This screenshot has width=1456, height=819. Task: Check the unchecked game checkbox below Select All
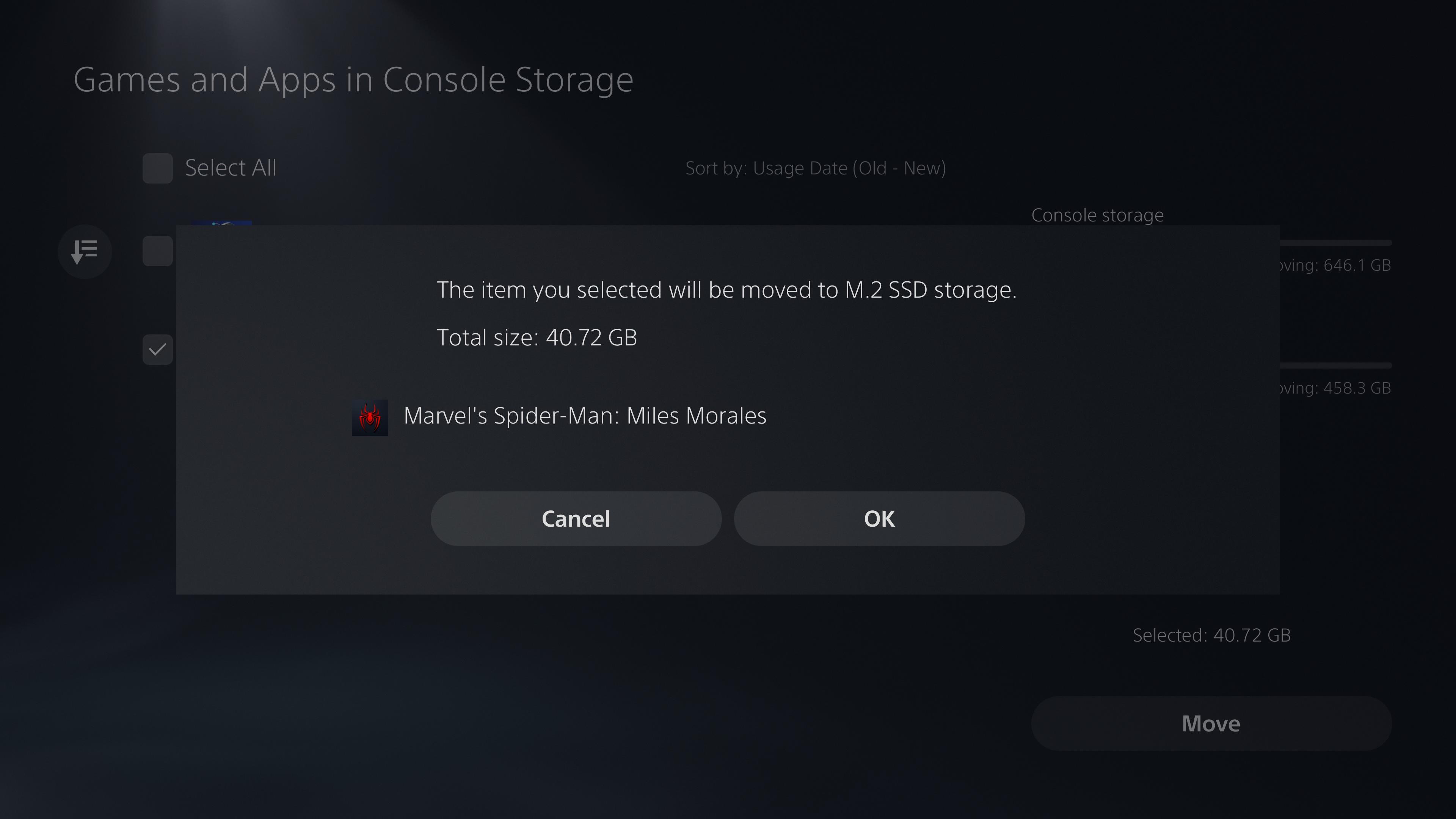157,251
